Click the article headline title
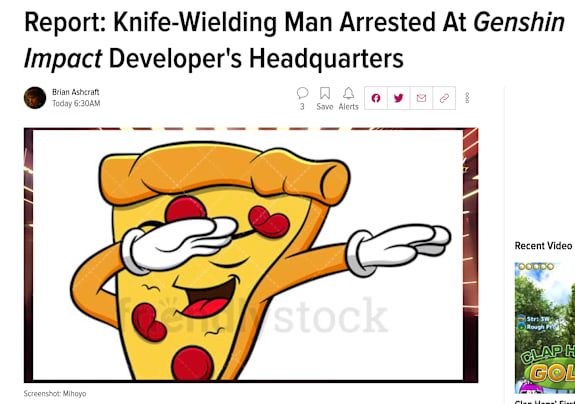 (x=294, y=40)
